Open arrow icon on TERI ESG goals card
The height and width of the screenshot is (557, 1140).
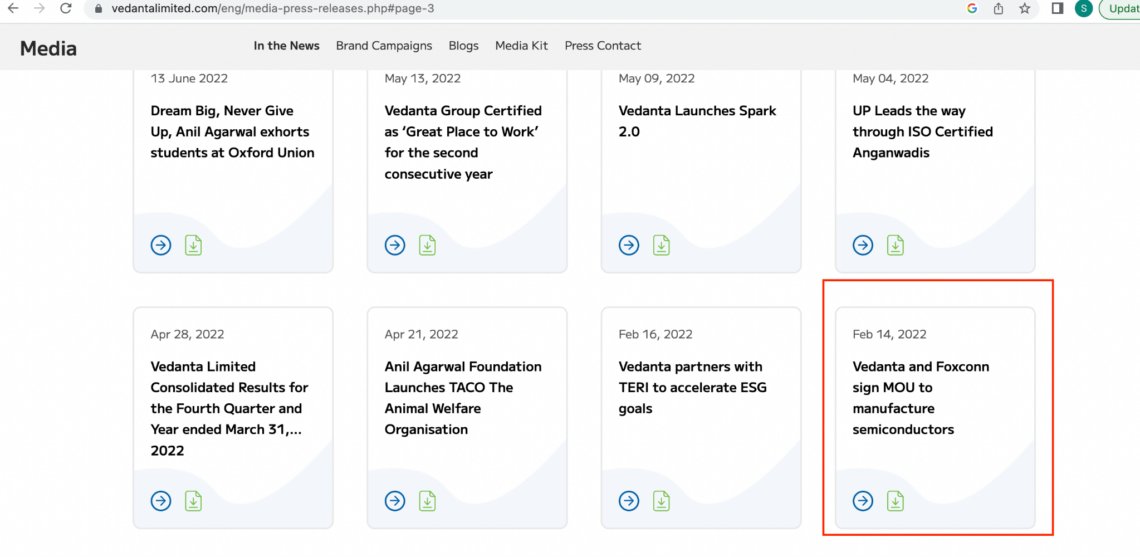pyautogui.click(x=629, y=501)
